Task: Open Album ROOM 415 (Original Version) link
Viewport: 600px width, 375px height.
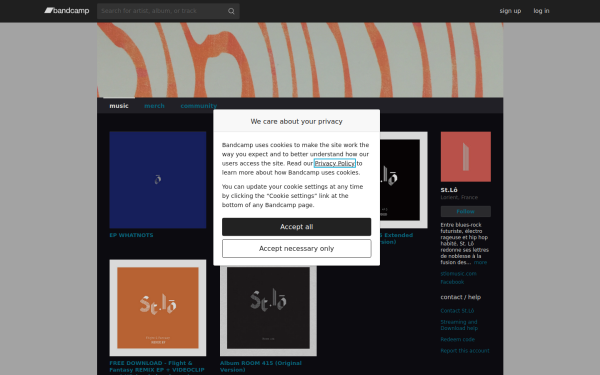Action: click(261, 366)
